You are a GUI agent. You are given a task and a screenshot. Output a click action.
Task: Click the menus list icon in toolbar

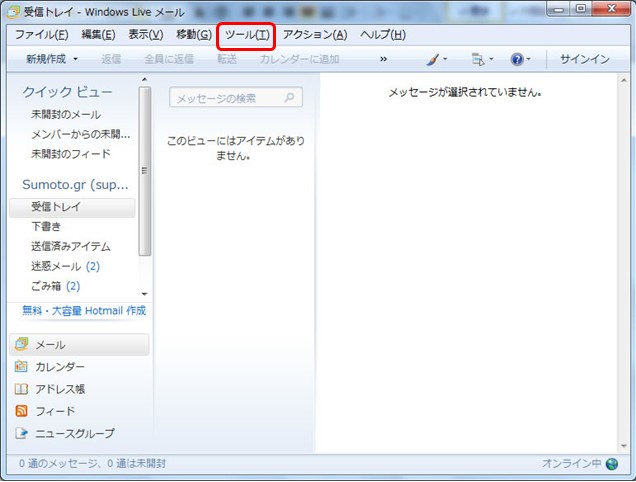pos(478,60)
